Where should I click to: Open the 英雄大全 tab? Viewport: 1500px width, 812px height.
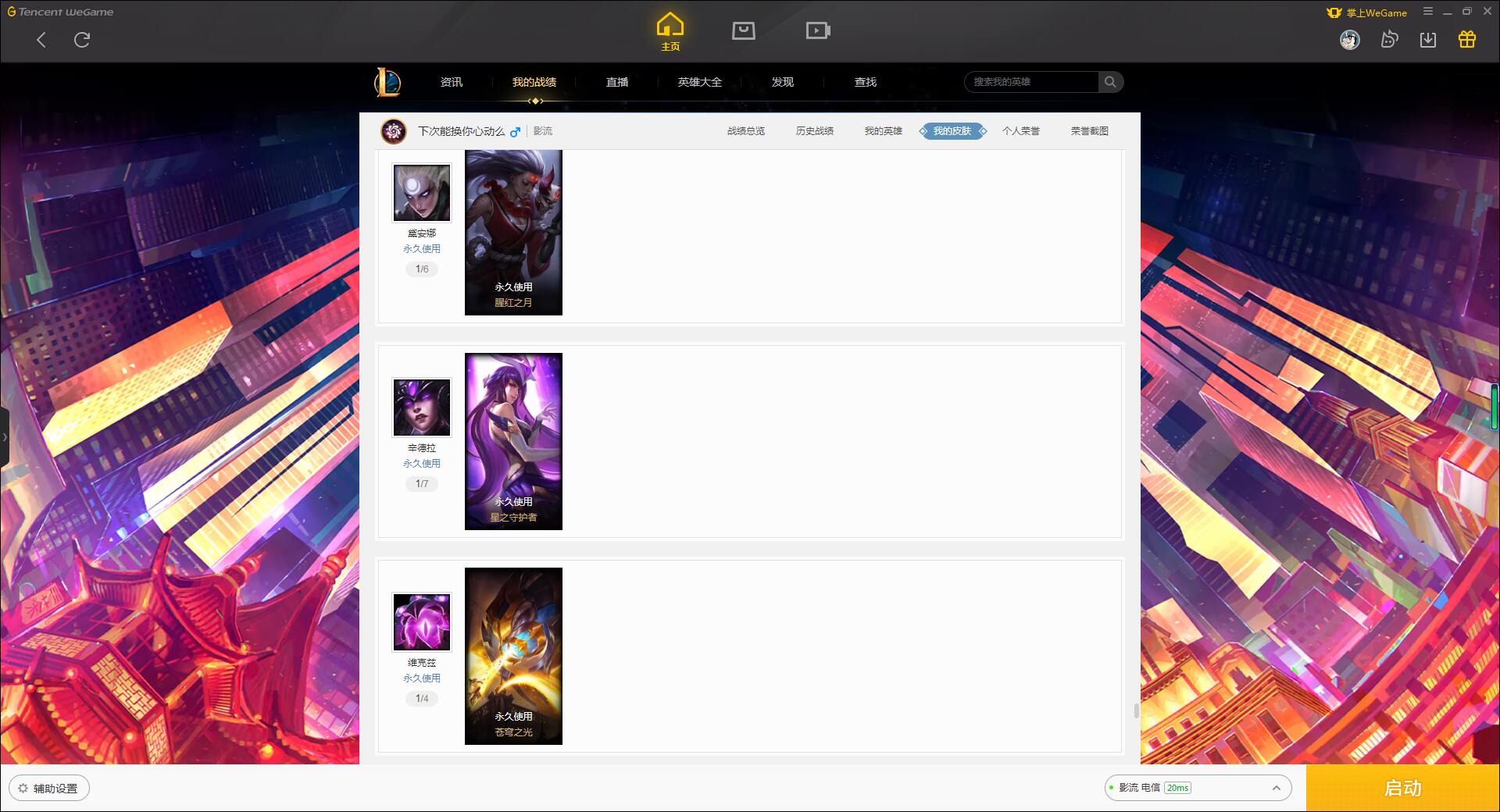coord(700,82)
